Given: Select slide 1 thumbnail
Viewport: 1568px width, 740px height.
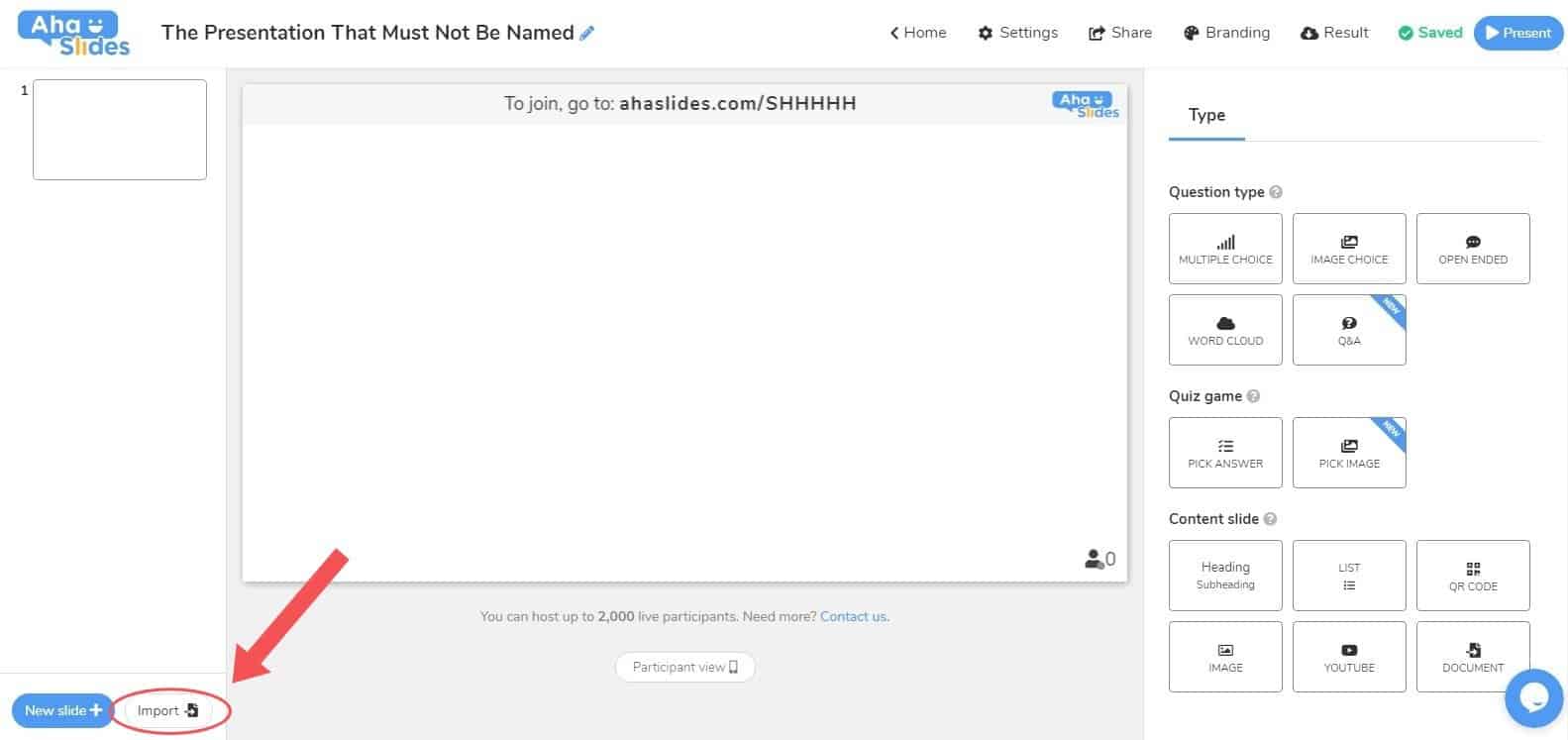Looking at the screenshot, I should point(120,130).
